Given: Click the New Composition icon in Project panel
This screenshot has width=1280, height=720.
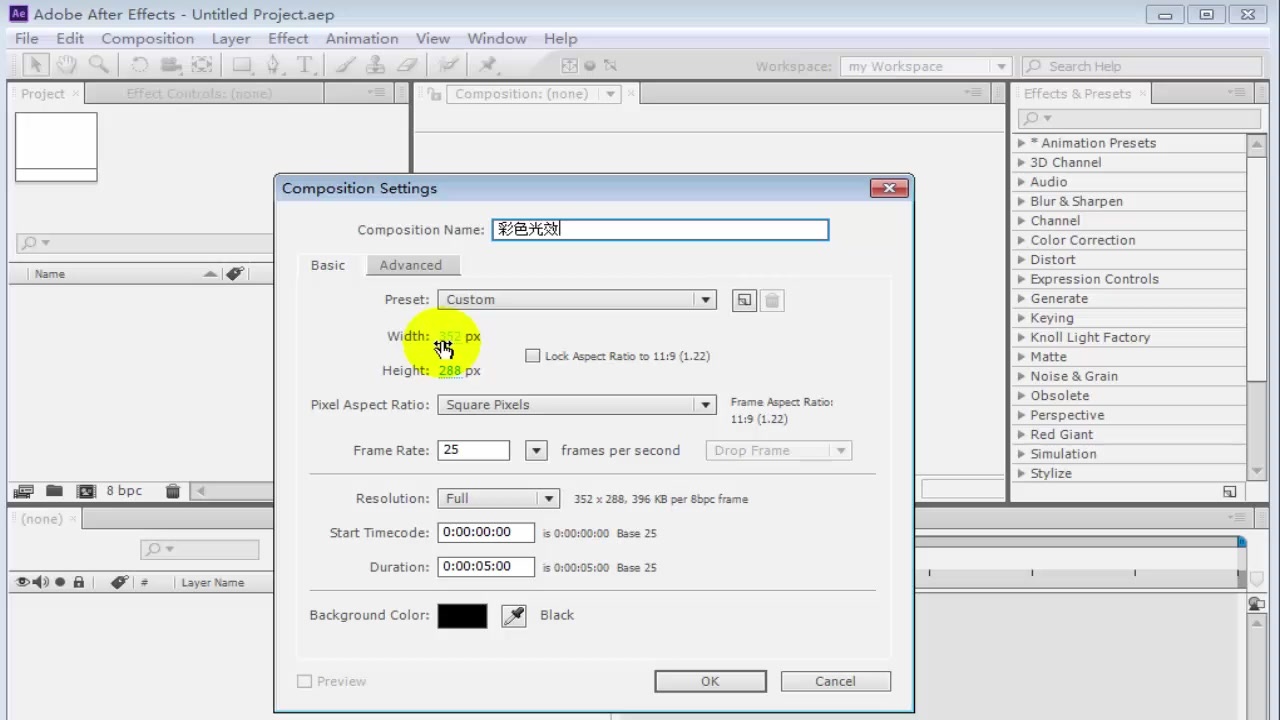Looking at the screenshot, I should tap(86, 491).
